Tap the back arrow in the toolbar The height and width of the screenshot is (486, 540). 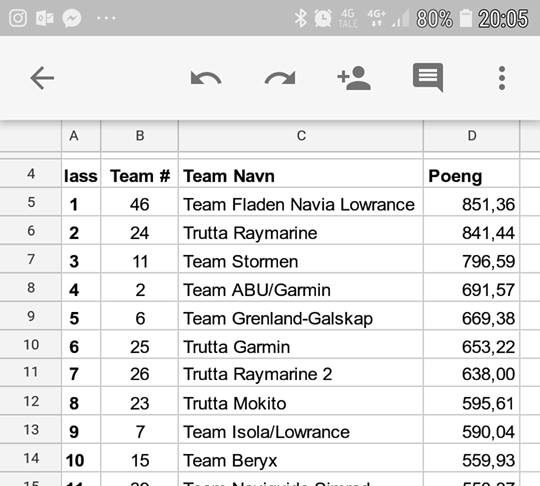pyautogui.click(x=42, y=78)
